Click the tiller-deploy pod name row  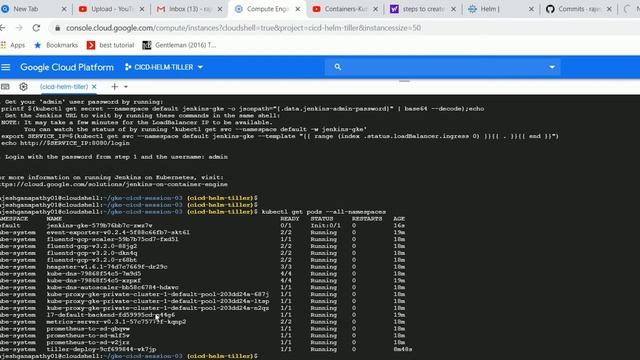coord(101,349)
